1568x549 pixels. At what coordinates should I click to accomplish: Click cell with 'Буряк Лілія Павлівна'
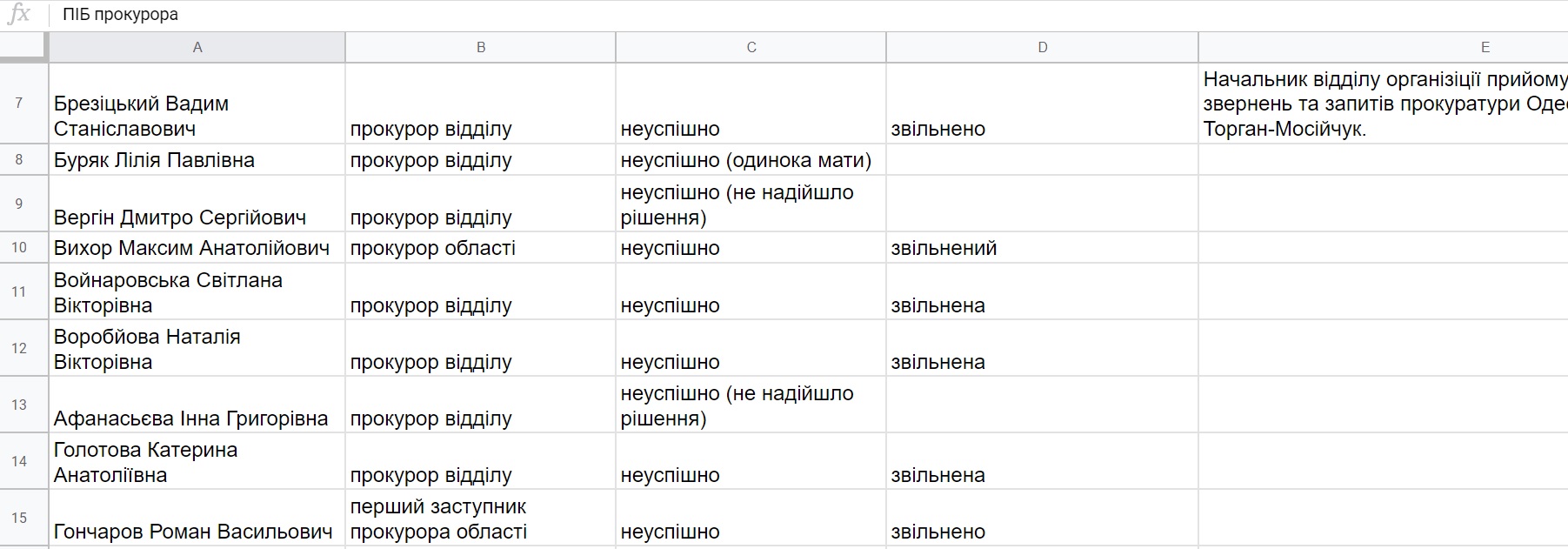coord(197,160)
